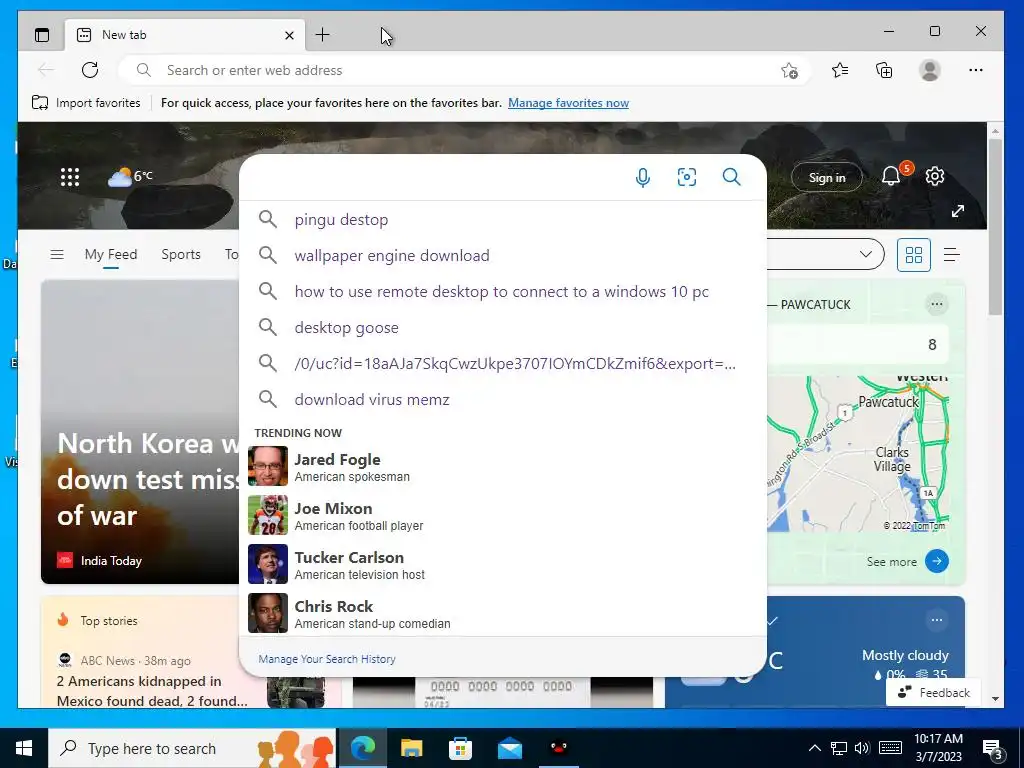Open trending result Jared Fogle
Viewport: 1024px width, 768px height.
503,466
